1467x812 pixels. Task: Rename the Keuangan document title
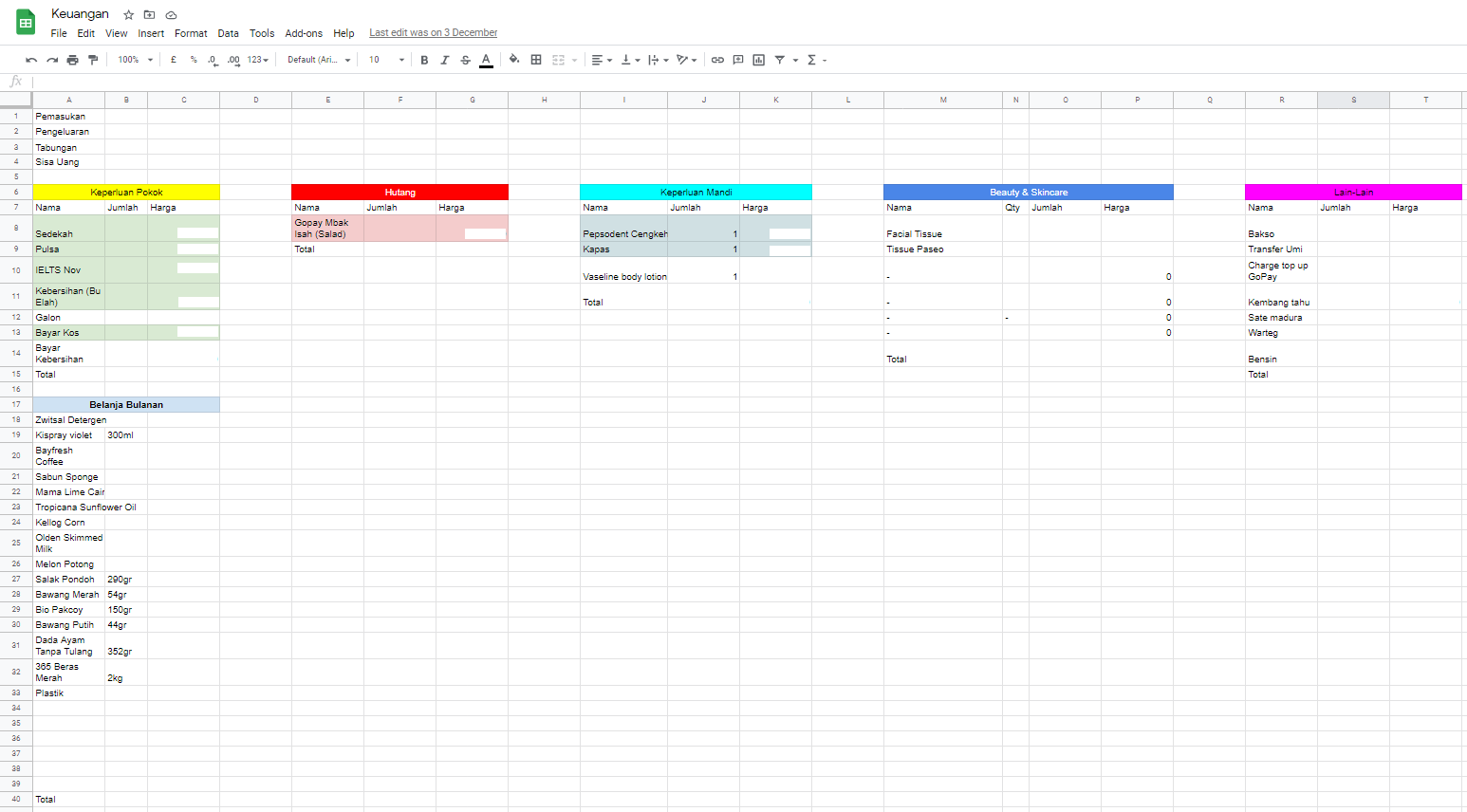pos(80,14)
